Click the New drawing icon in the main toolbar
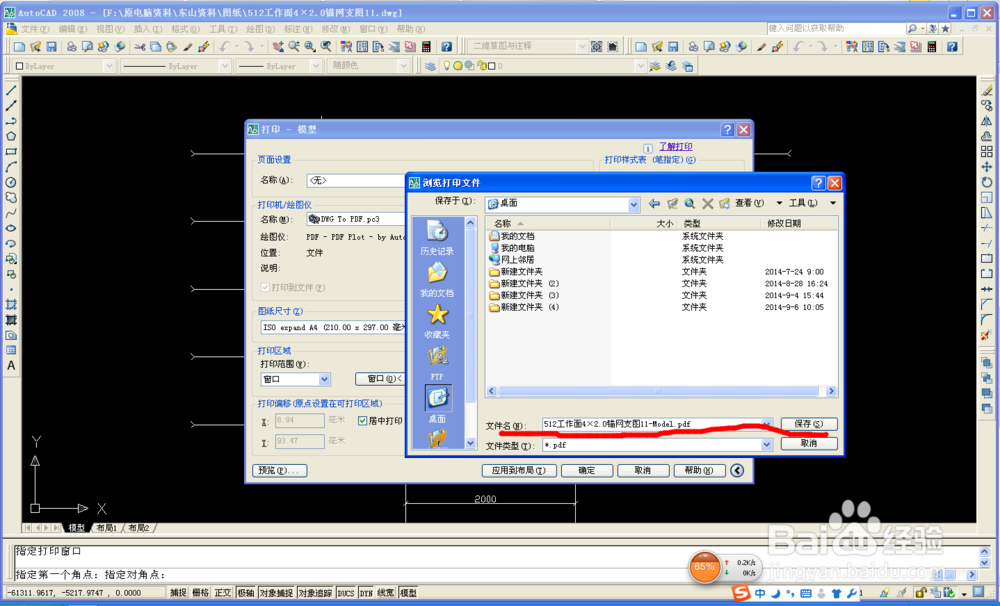 (x=19, y=47)
